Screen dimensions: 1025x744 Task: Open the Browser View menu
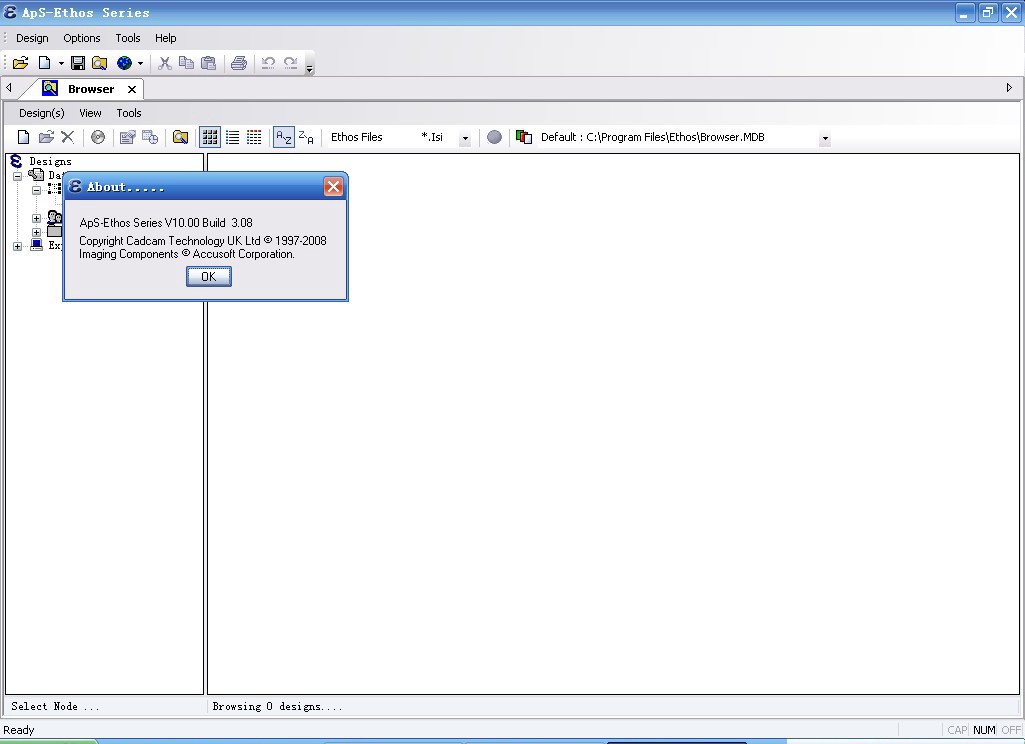coord(90,113)
